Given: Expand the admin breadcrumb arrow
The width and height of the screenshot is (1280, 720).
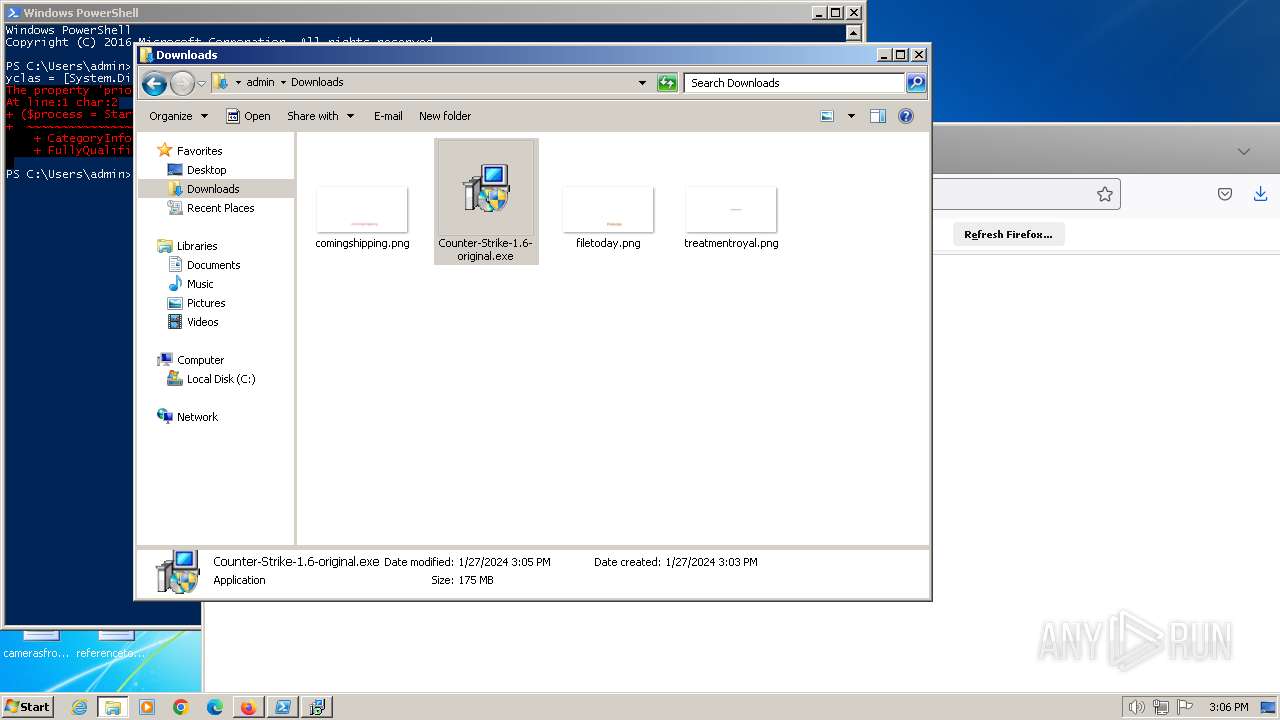Looking at the screenshot, I should point(283,83).
